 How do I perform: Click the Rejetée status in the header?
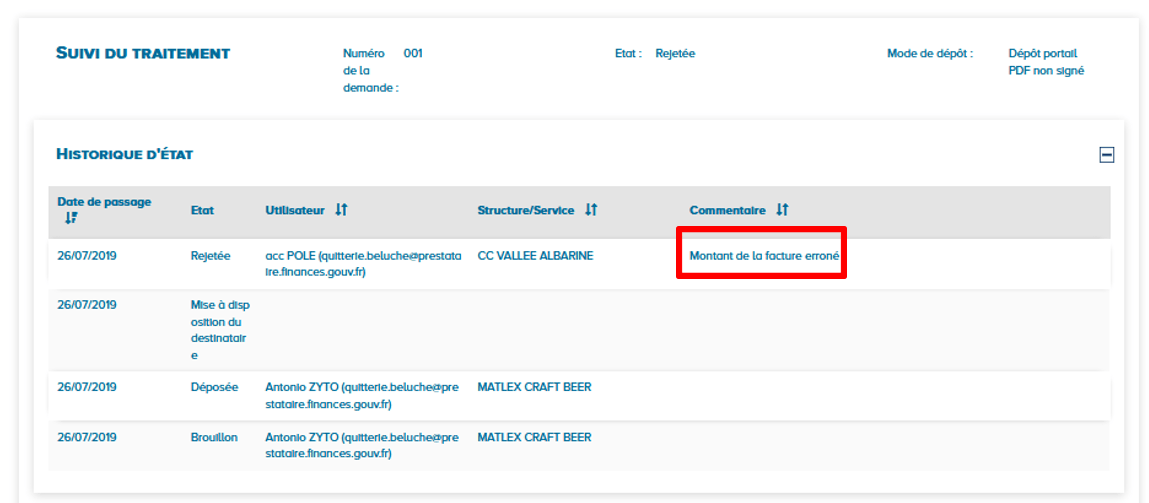[675, 54]
